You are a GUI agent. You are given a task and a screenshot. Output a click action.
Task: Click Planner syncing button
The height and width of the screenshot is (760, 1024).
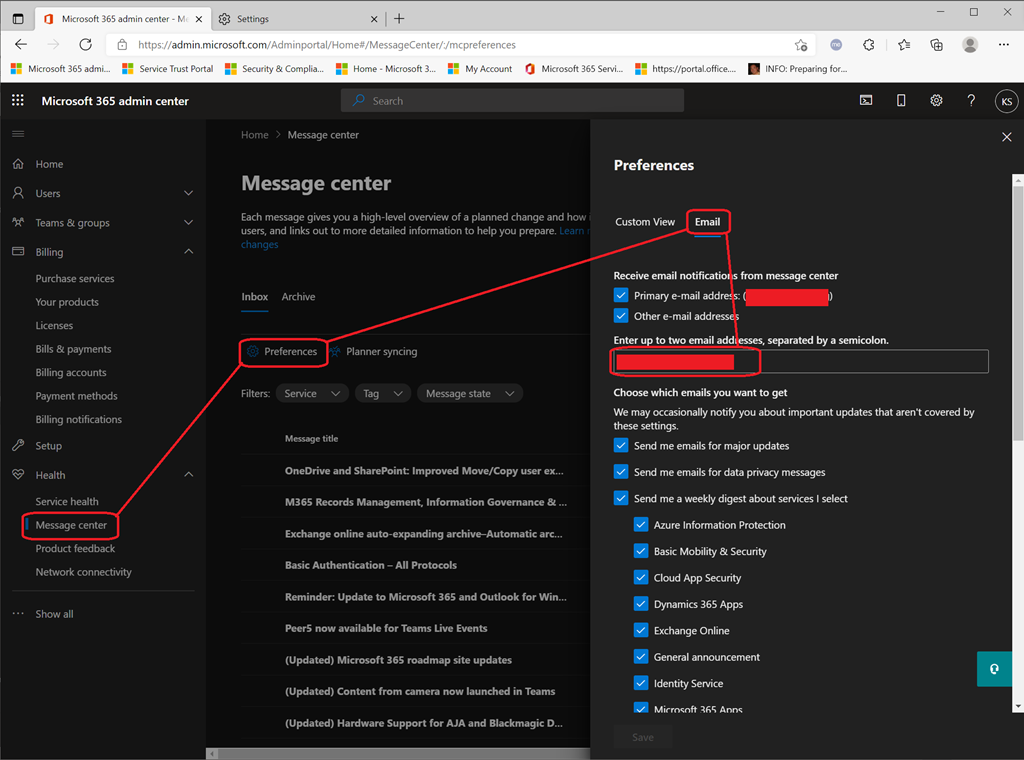pyautogui.click(x=373, y=352)
